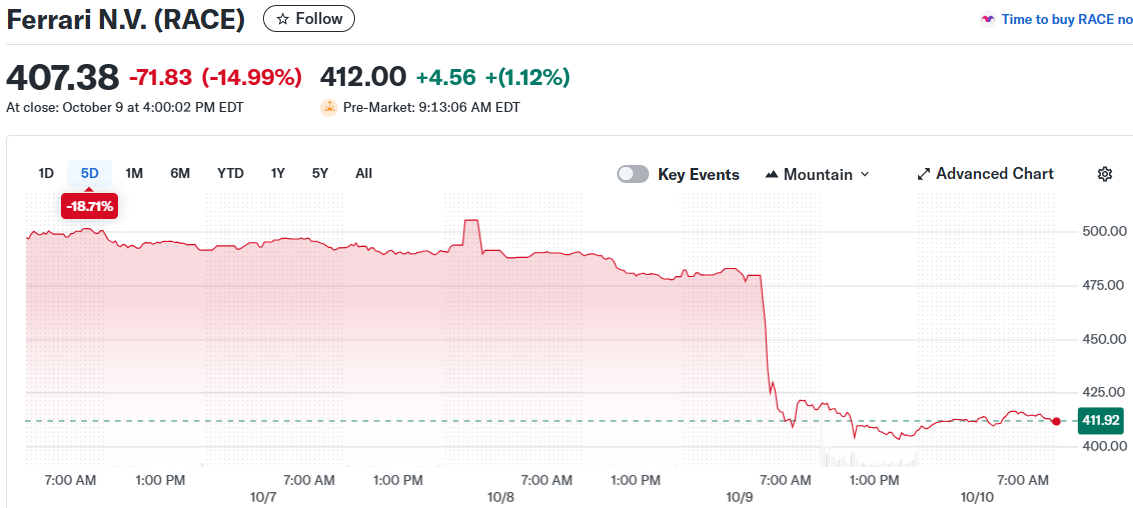Switch to the 5D range tab
This screenshot has width=1133, height=508.
pos(90,173)
